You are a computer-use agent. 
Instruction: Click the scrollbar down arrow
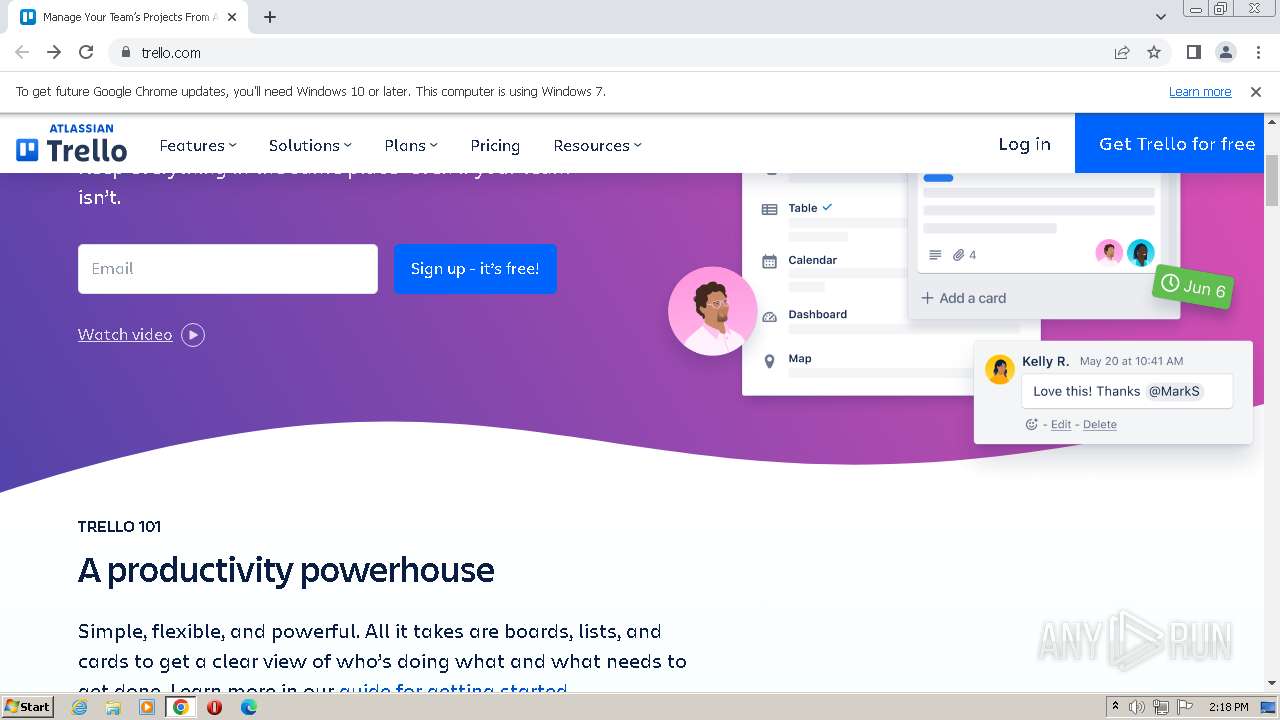(x=1272, y=684)
